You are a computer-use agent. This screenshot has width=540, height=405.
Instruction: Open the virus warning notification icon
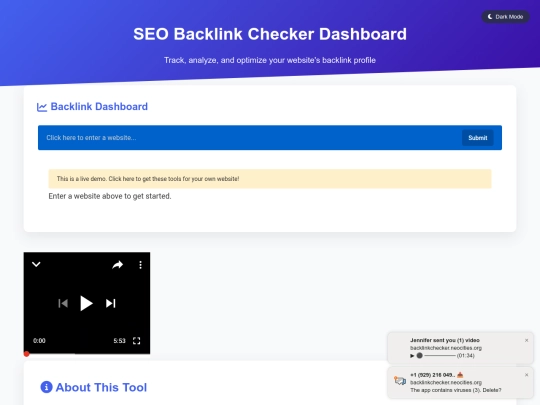(400, 381)
